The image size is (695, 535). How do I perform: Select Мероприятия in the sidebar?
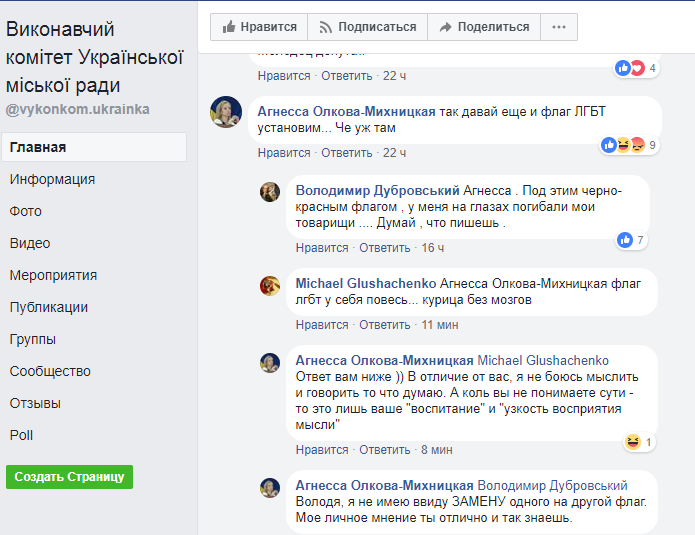[x=53, y=275]
